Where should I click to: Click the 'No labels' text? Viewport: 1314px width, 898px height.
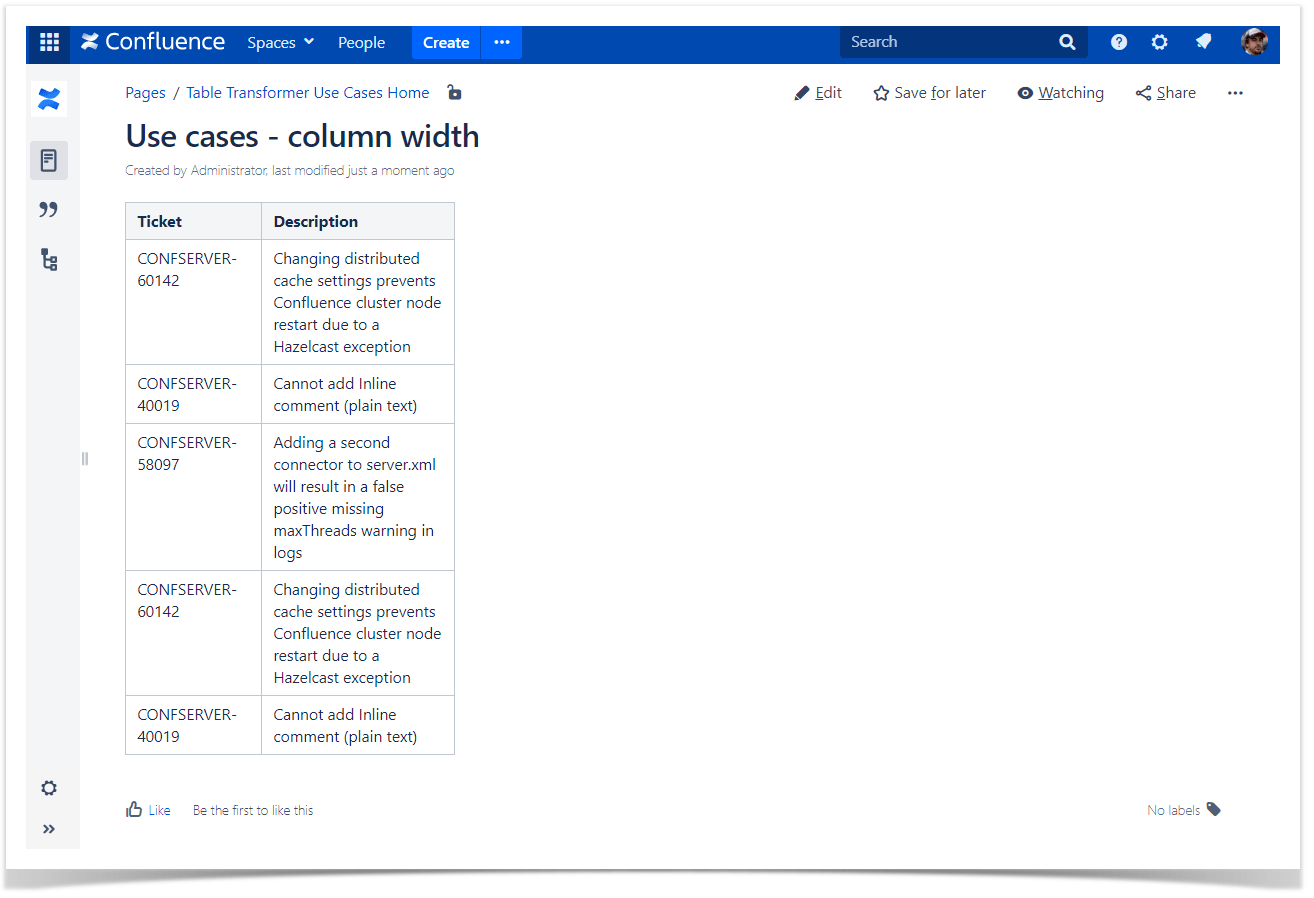click(x=1173, y=810)
